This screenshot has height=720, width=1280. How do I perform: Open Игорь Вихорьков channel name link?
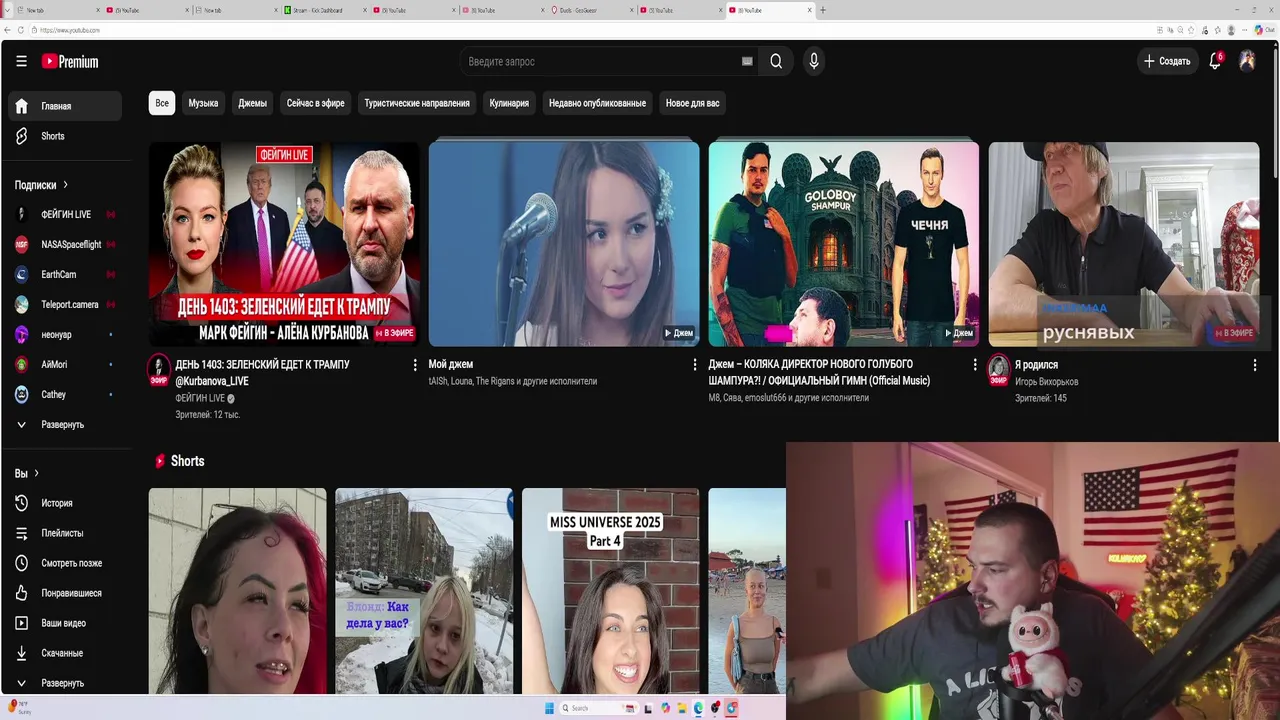[x=1046, y=382]
